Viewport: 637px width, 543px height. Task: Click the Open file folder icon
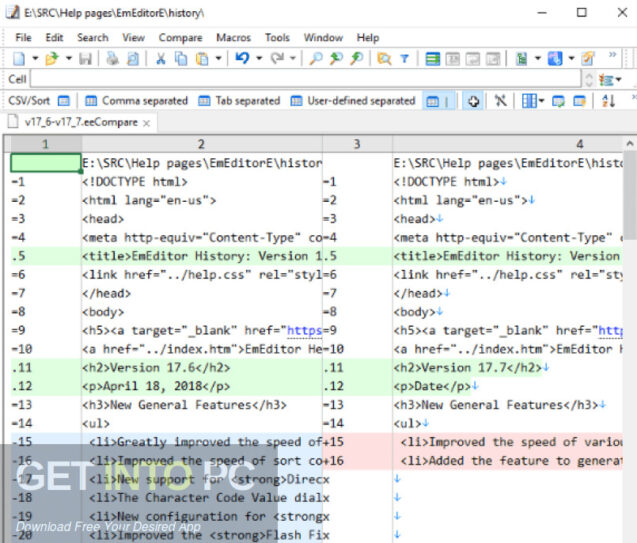tap(52, 59)
